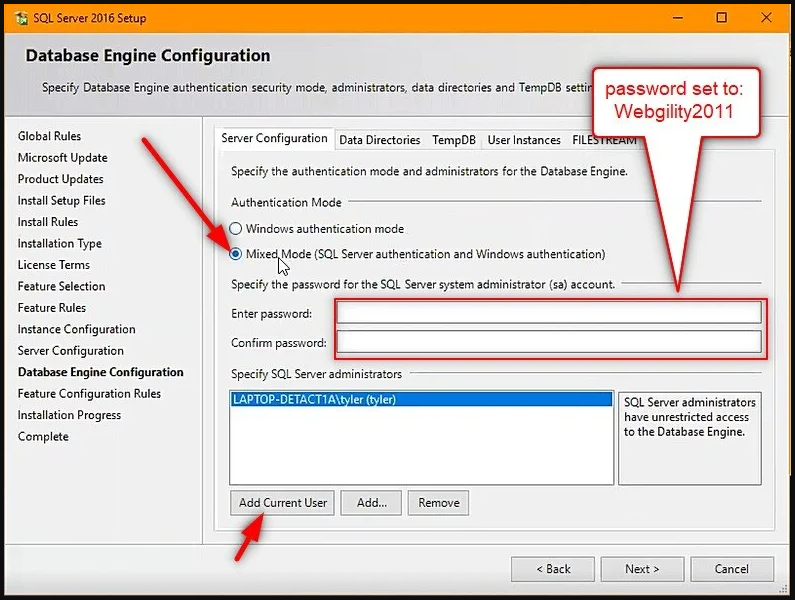The height and width of the screenshot is (600, 795).
Task: Select Mixed Mode authentication radio button
Action: click(x=236, y=254)
